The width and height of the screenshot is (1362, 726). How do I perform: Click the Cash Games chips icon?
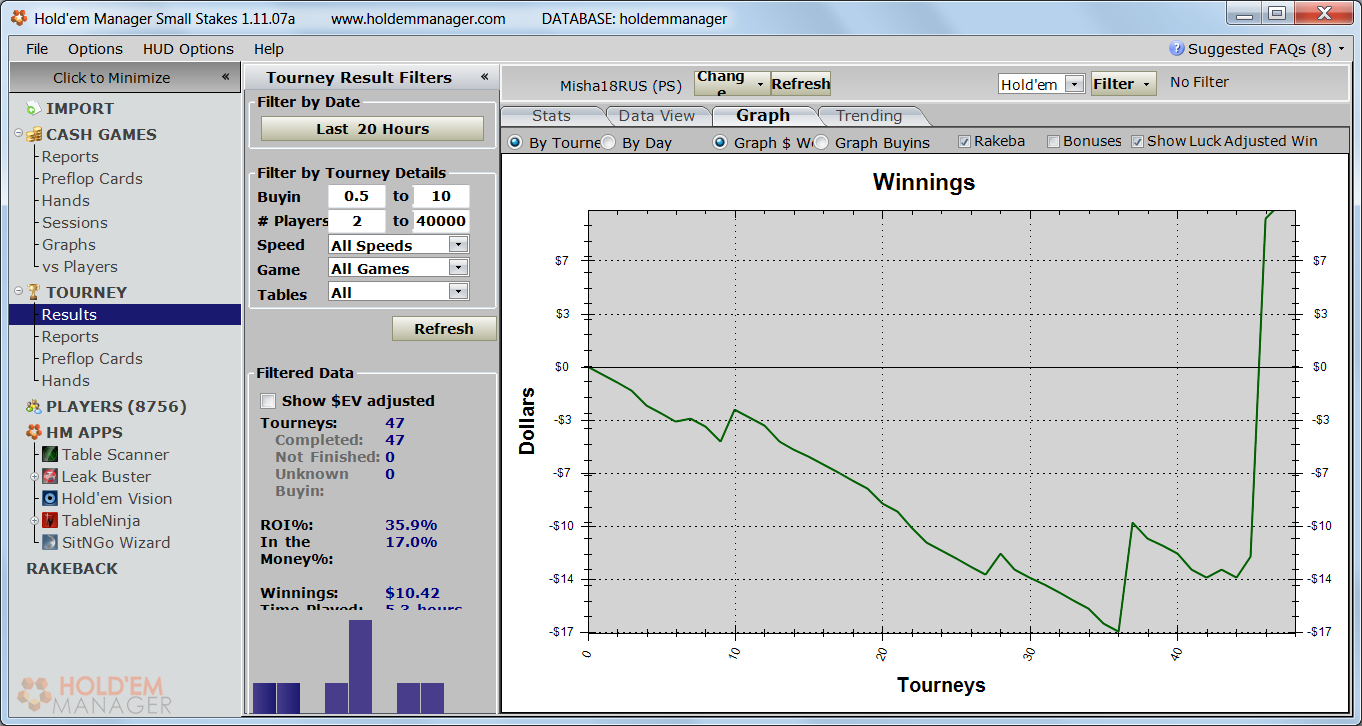tap(34, 135)
